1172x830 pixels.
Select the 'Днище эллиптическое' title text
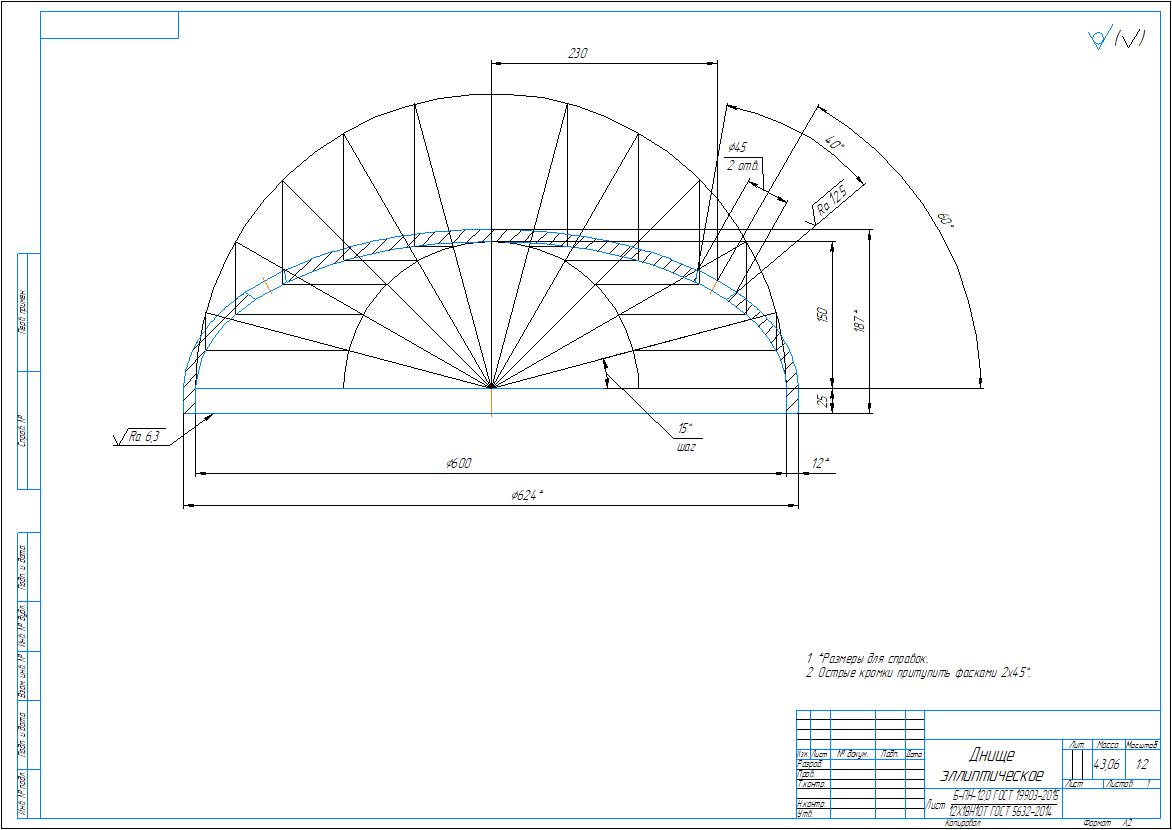[x=992, y=765]
